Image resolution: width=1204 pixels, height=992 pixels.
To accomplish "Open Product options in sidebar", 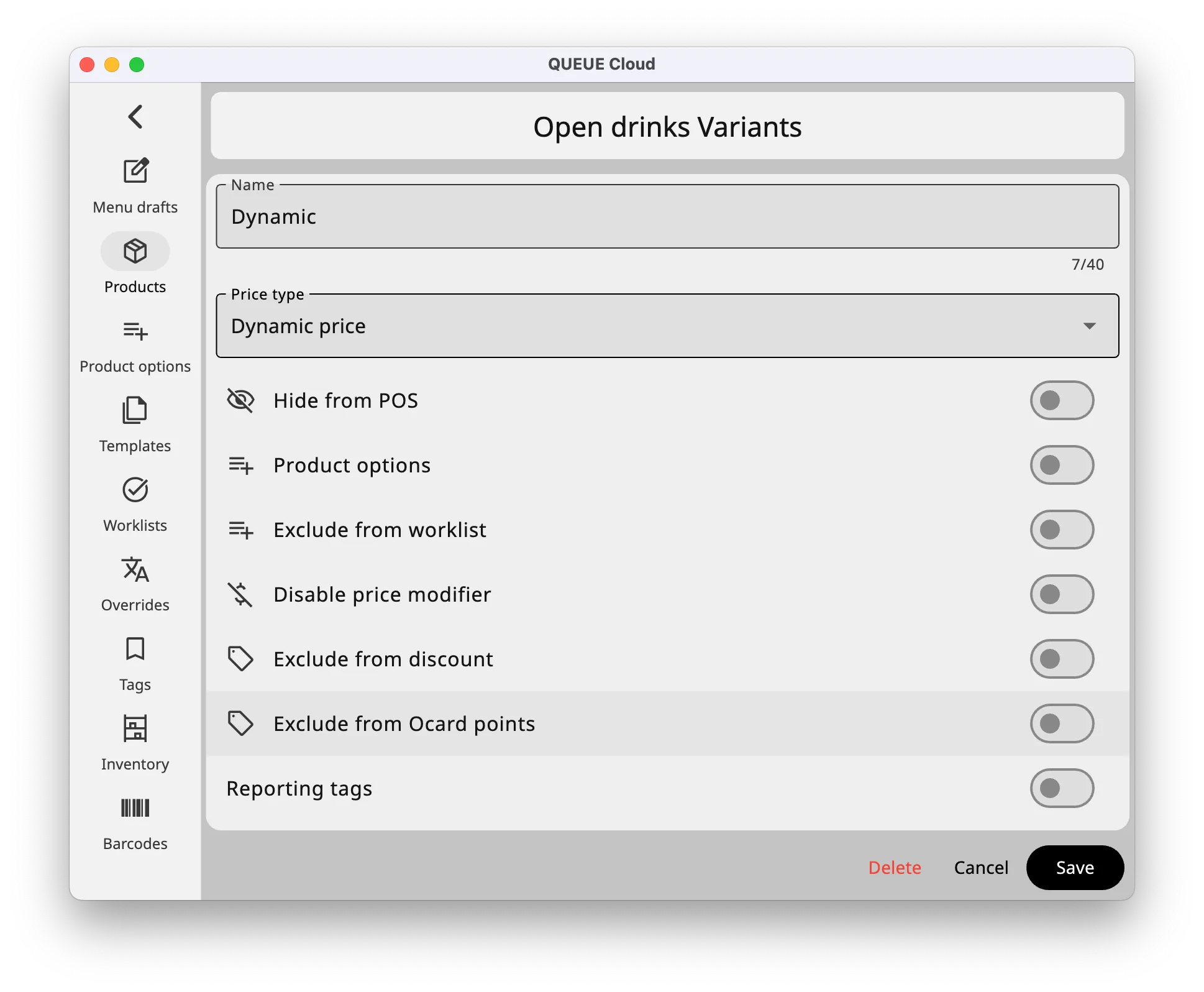I will (x=135, y=346).
